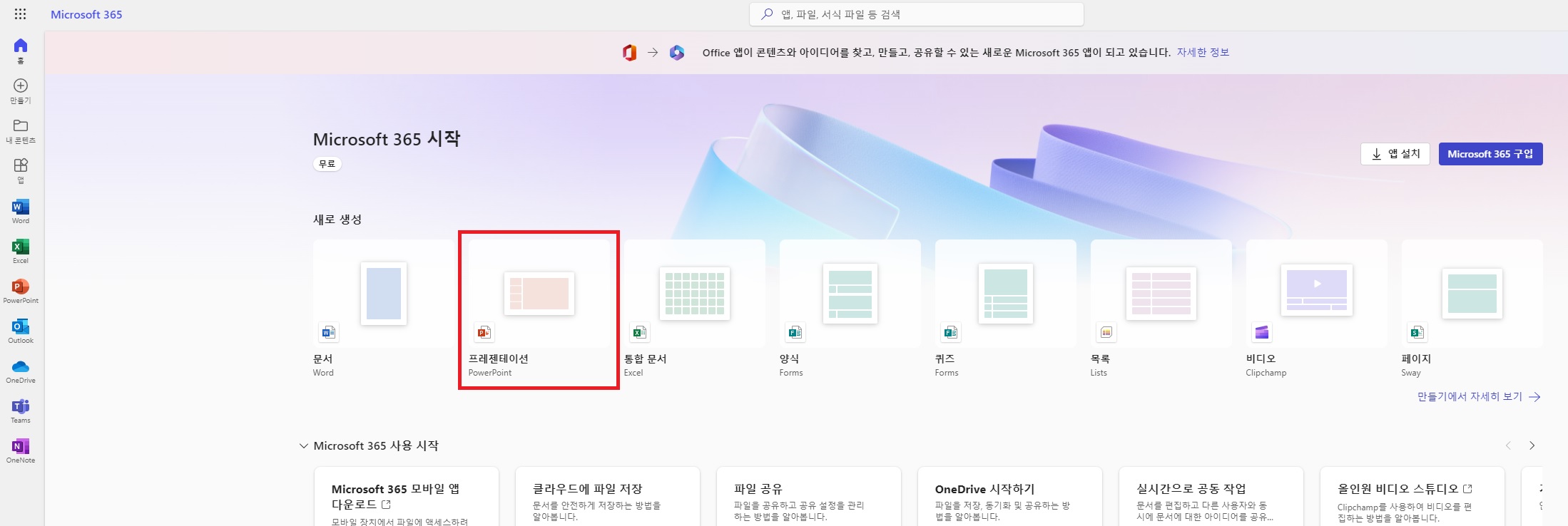Screen dimensions: 1568x526
Task: Click 'PowerPoint' text under 프레젠테이션
Action: [490, 373]
